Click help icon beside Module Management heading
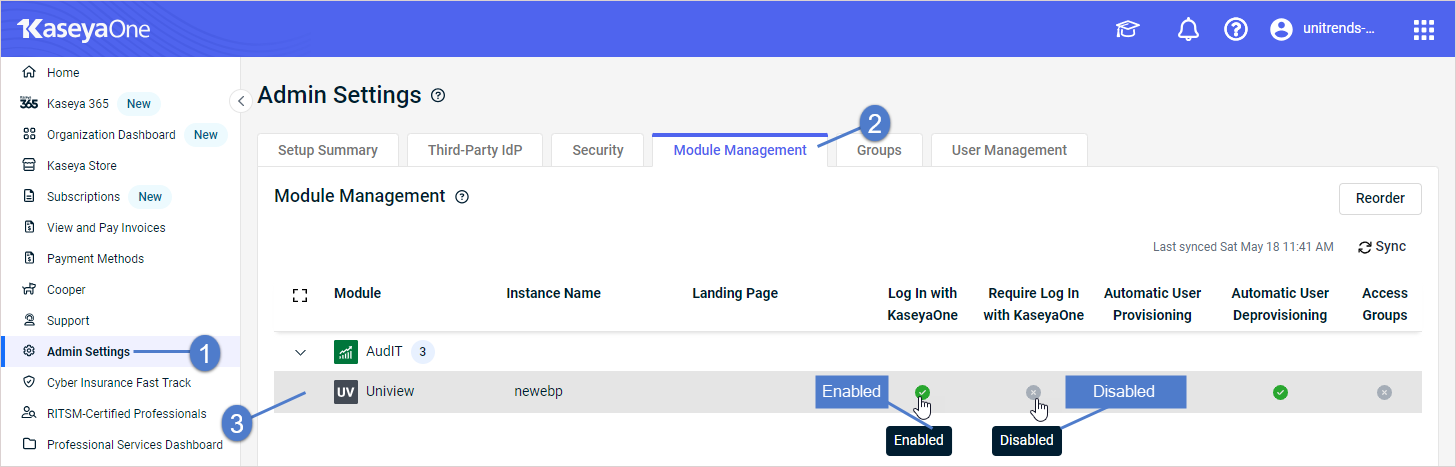The width and height of the screenshot is (1456, 467). (x=462, y=197)
